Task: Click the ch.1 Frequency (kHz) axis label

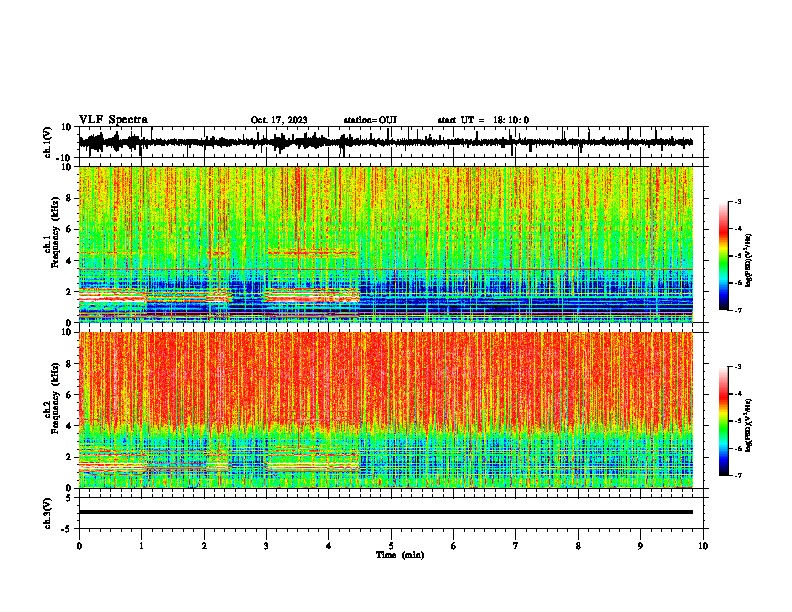Action: coord(51,233)
